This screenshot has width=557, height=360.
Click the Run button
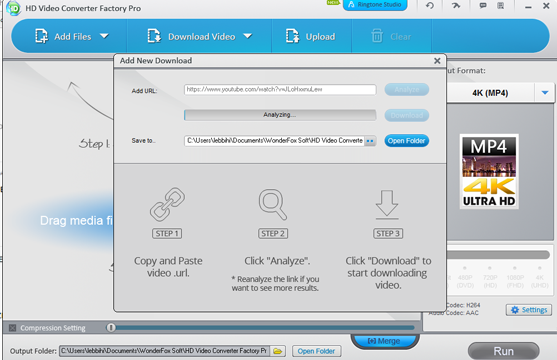[503, 351]
